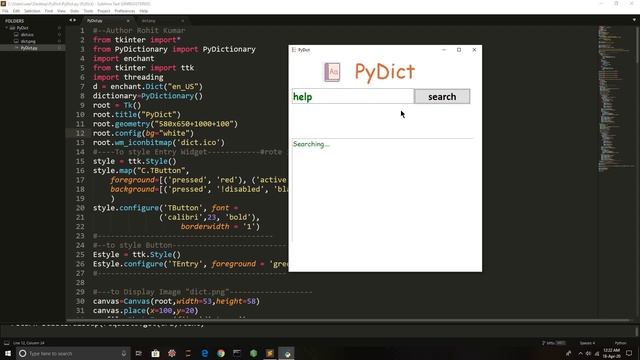
Task: Open Google Chrome from the taskbar
Action: click(x=221, y=353)
